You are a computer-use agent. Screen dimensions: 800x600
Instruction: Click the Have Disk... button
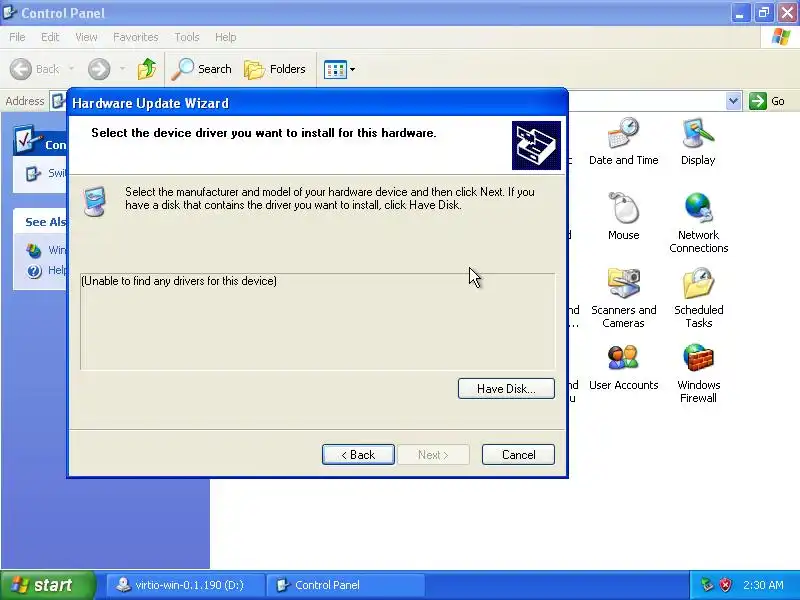click(x=506, y=388)
